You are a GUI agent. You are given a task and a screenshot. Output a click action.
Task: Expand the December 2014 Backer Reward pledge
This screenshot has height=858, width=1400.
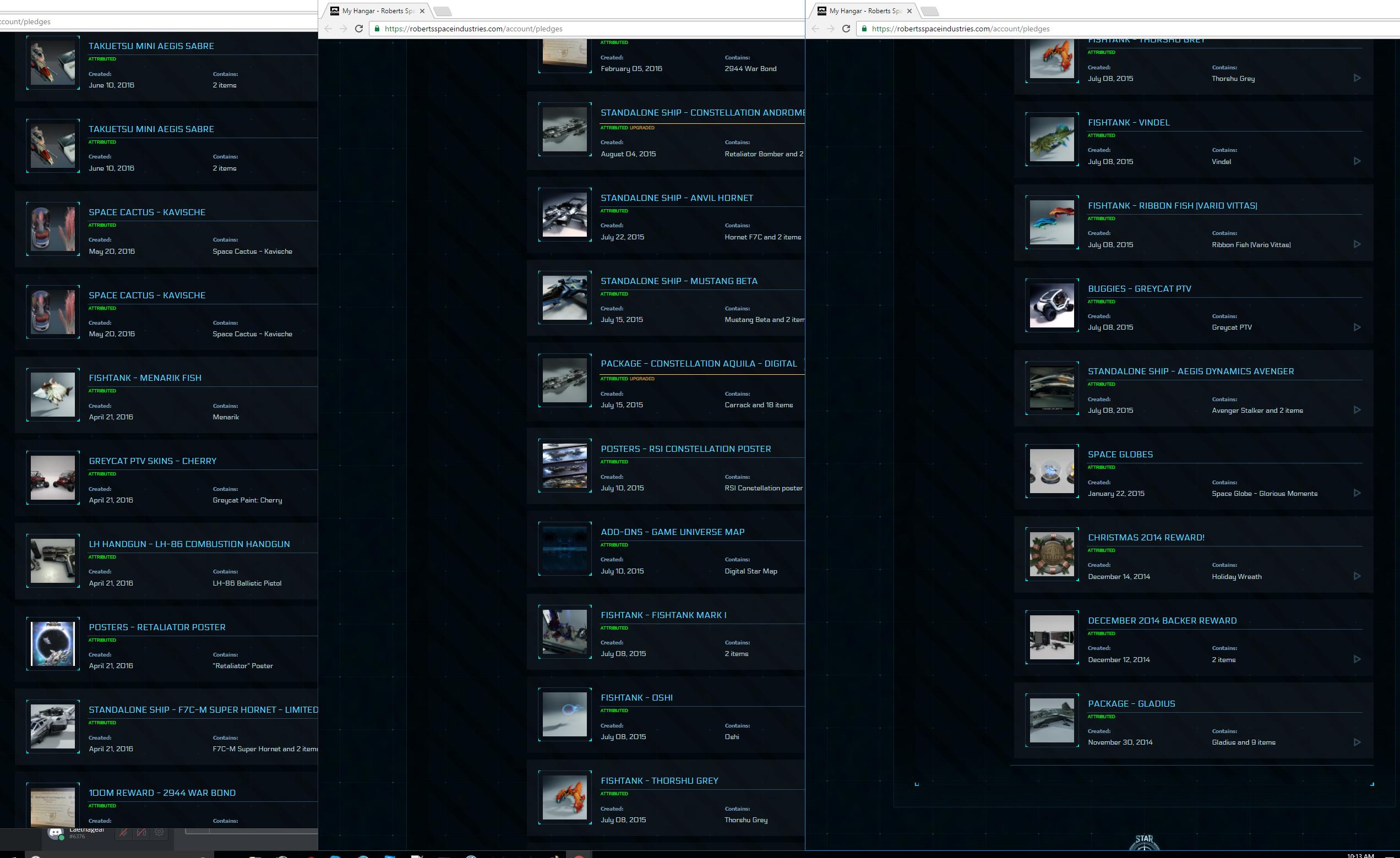(x=1357, y=659)
